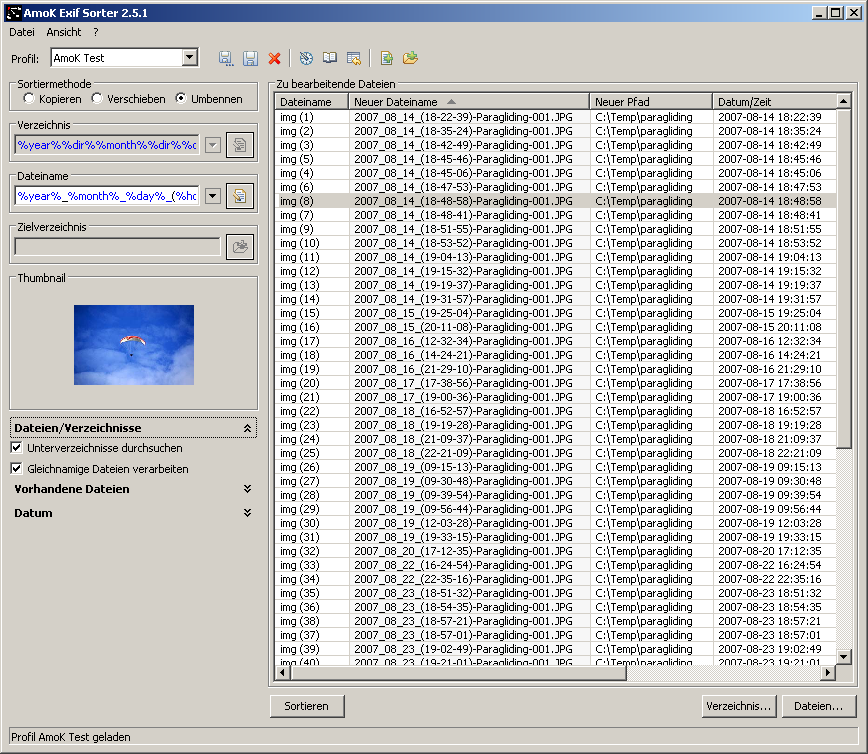Open the placeholder editor next to Dateiname
The image size is (868, 754).
[x=240, y=196]
